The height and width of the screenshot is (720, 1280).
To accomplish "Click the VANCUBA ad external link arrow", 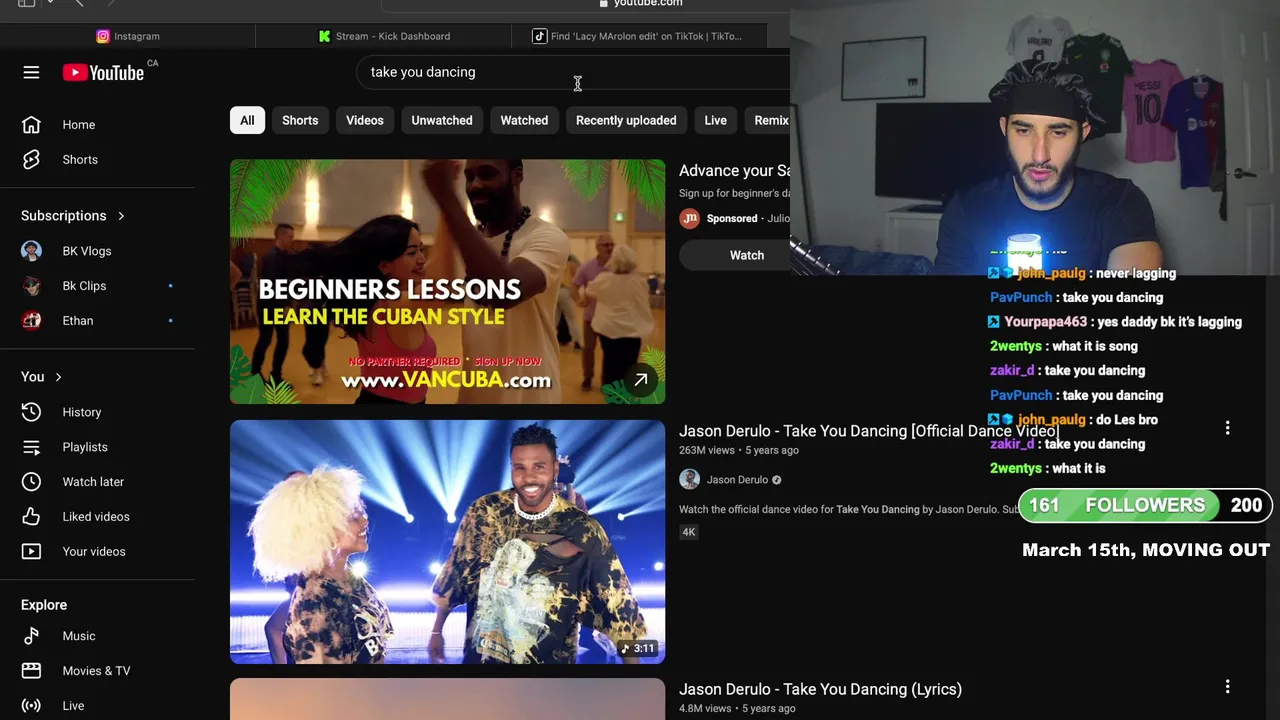I will [x=641, y=380].
